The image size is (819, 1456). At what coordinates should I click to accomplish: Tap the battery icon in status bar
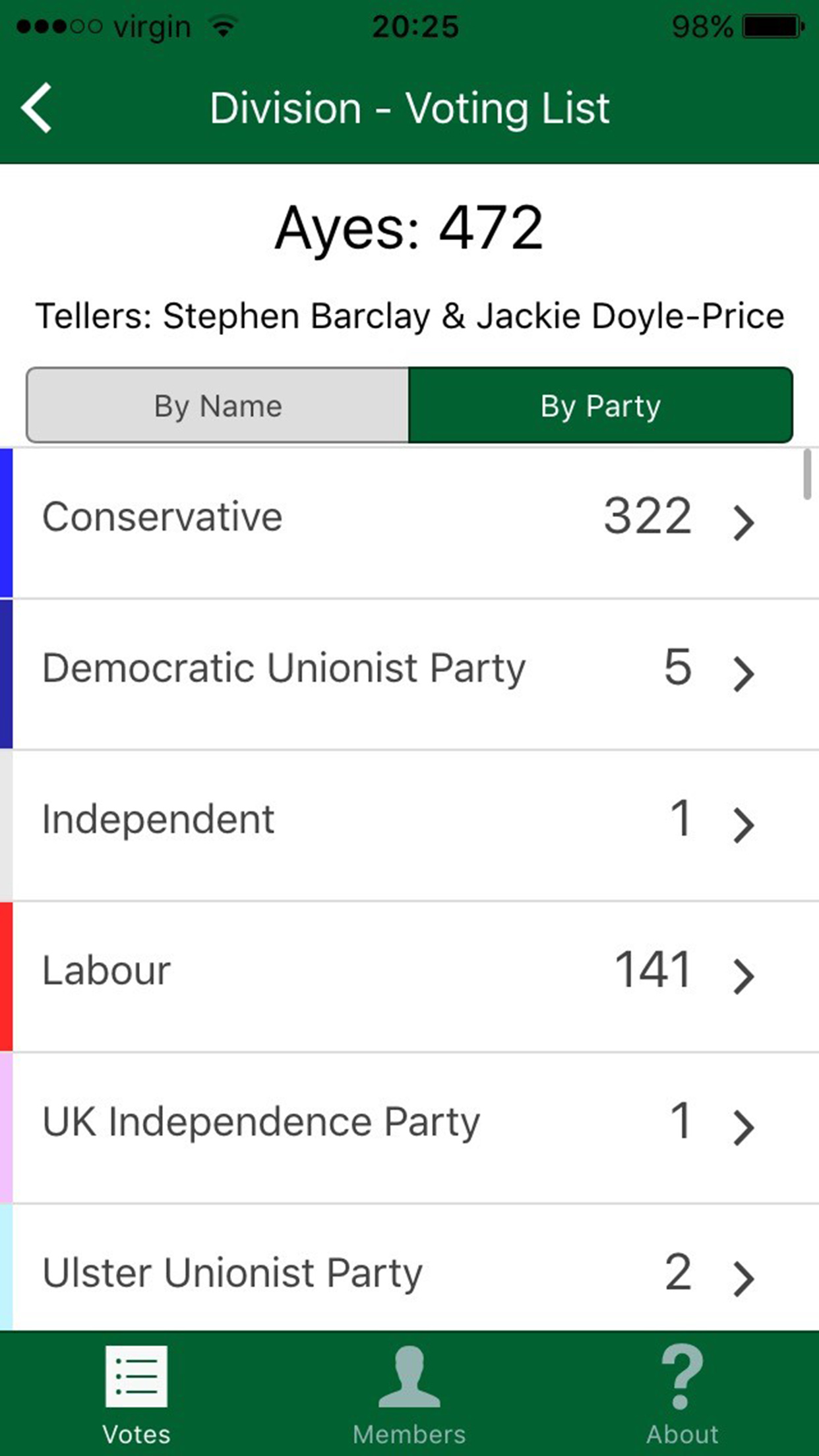pyautogui.click(x=773, y=27)
